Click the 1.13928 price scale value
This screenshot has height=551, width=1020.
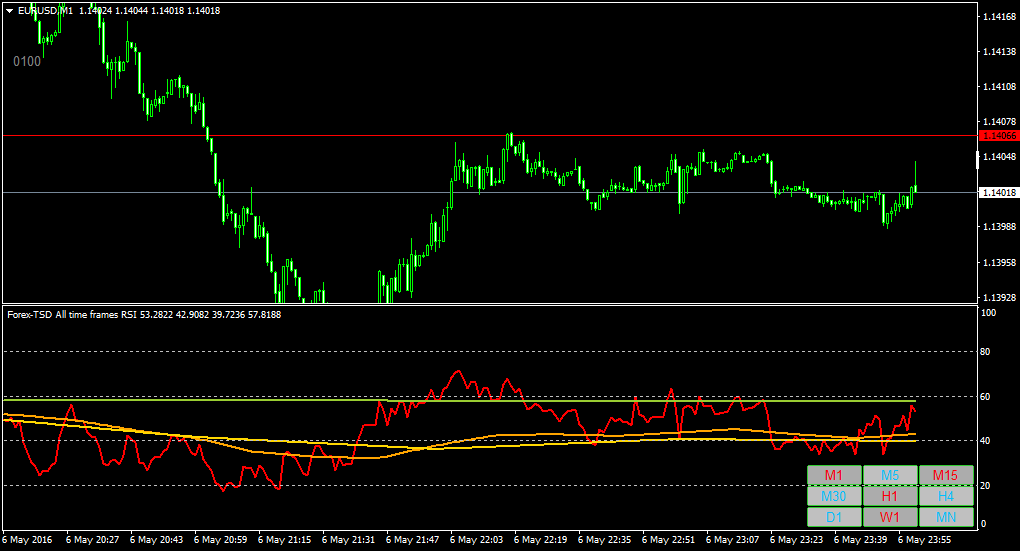point(1000,297)
